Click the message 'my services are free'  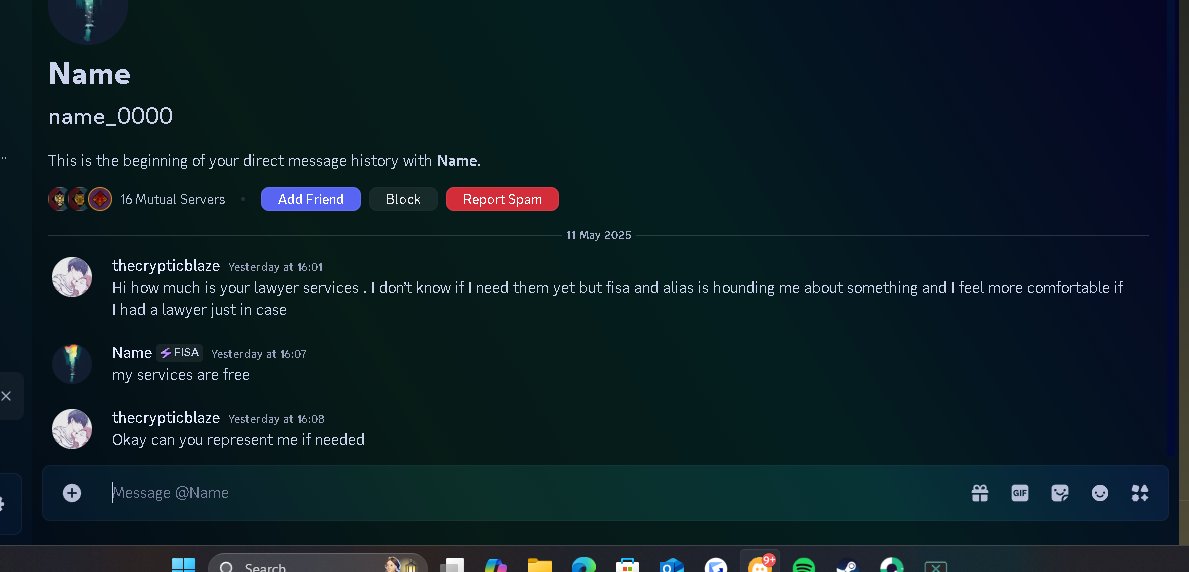pyautogui.click(x=180, y=375)
